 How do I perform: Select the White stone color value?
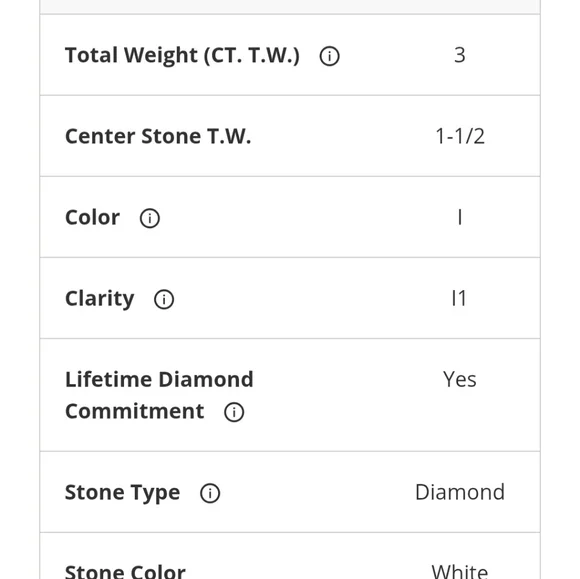(460, 571)
